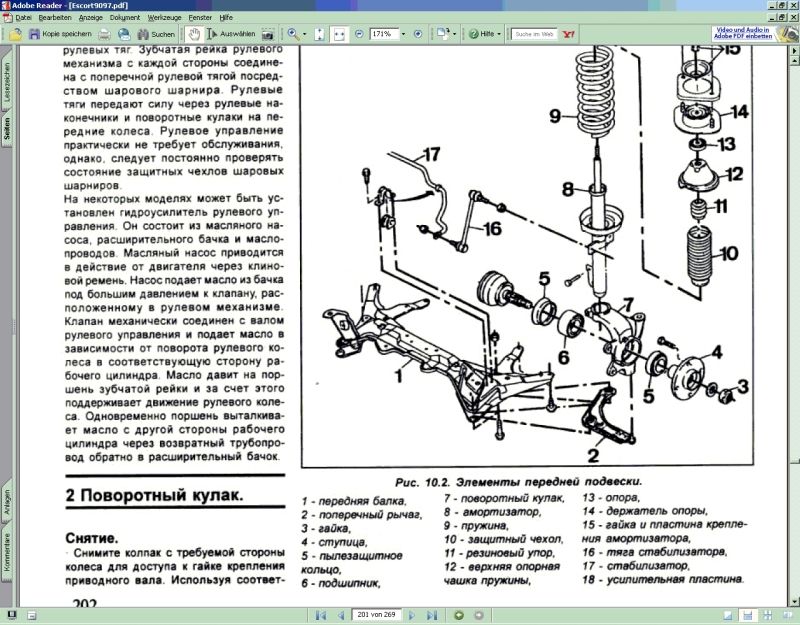
Task: Open the Kommentare side tab
Action: point(7,552)
